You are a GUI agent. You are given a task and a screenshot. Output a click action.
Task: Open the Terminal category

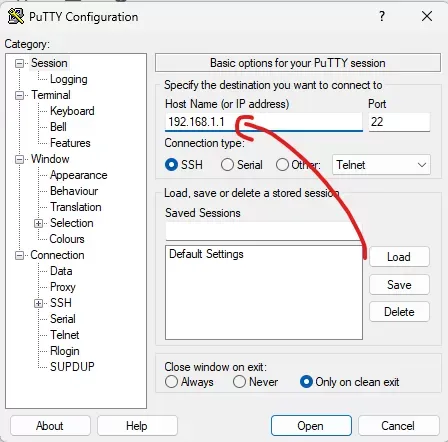point(51,95)
